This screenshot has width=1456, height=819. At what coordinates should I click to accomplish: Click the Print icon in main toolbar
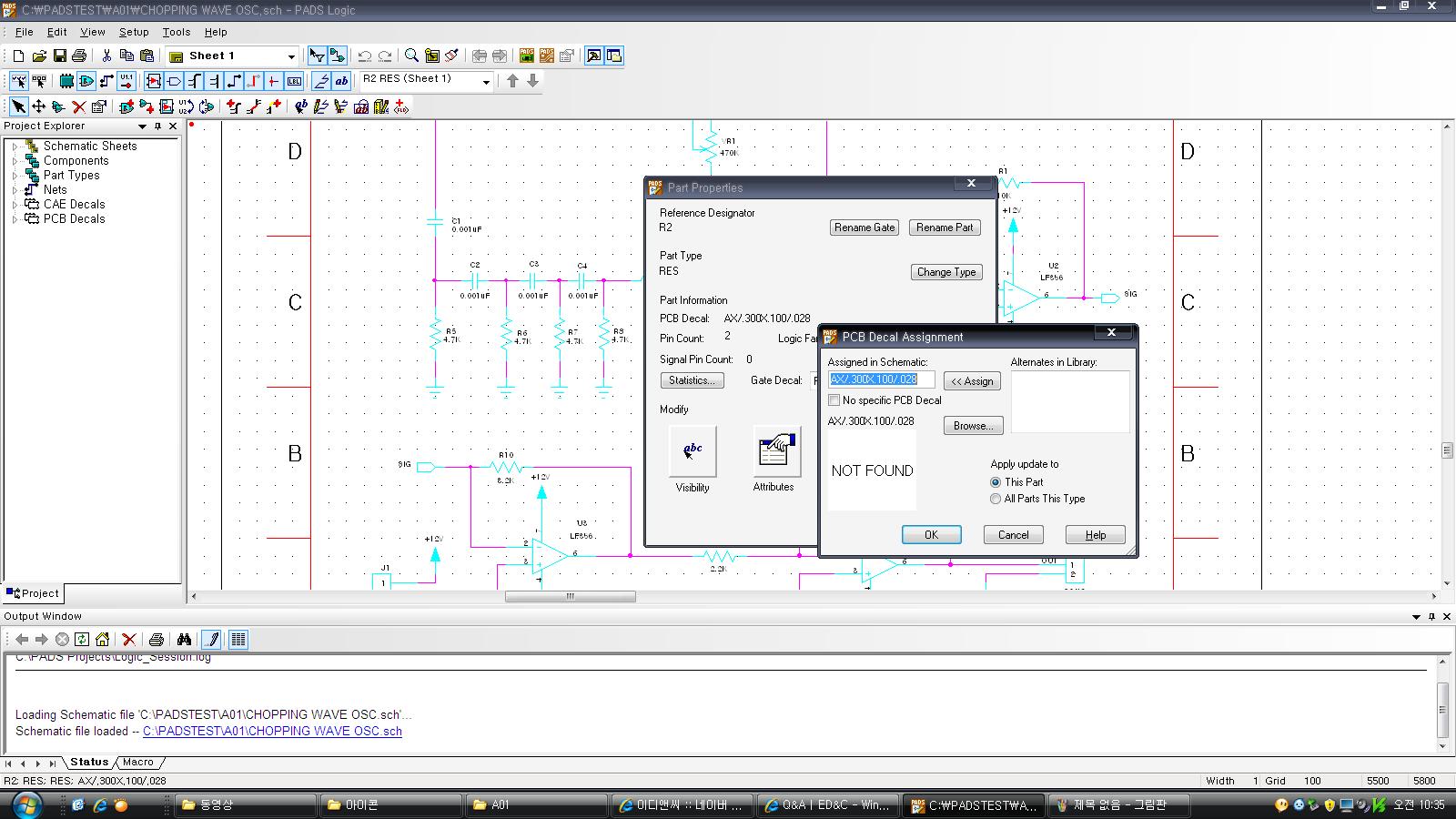coord(79,56)
